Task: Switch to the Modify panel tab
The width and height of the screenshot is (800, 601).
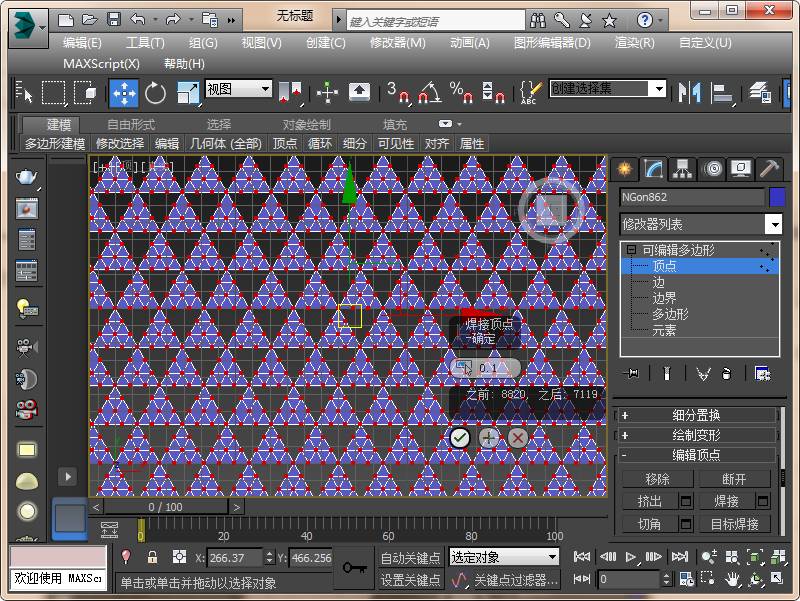Action: (x=653, y=168)
